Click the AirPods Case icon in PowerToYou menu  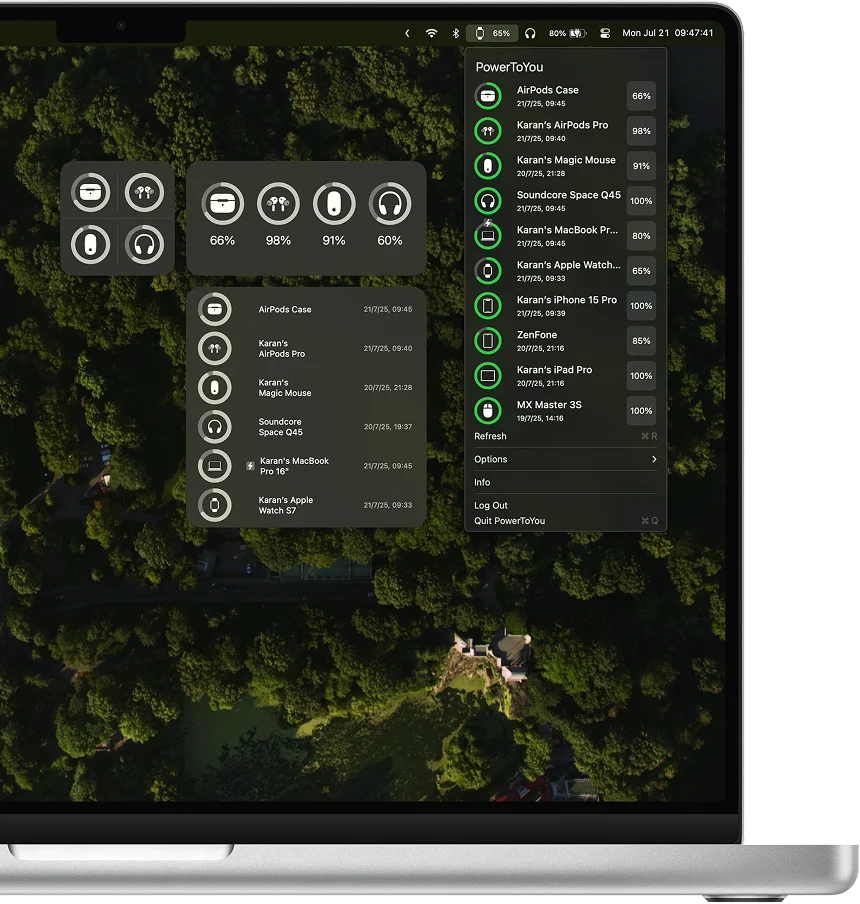(x=488, y=95)
